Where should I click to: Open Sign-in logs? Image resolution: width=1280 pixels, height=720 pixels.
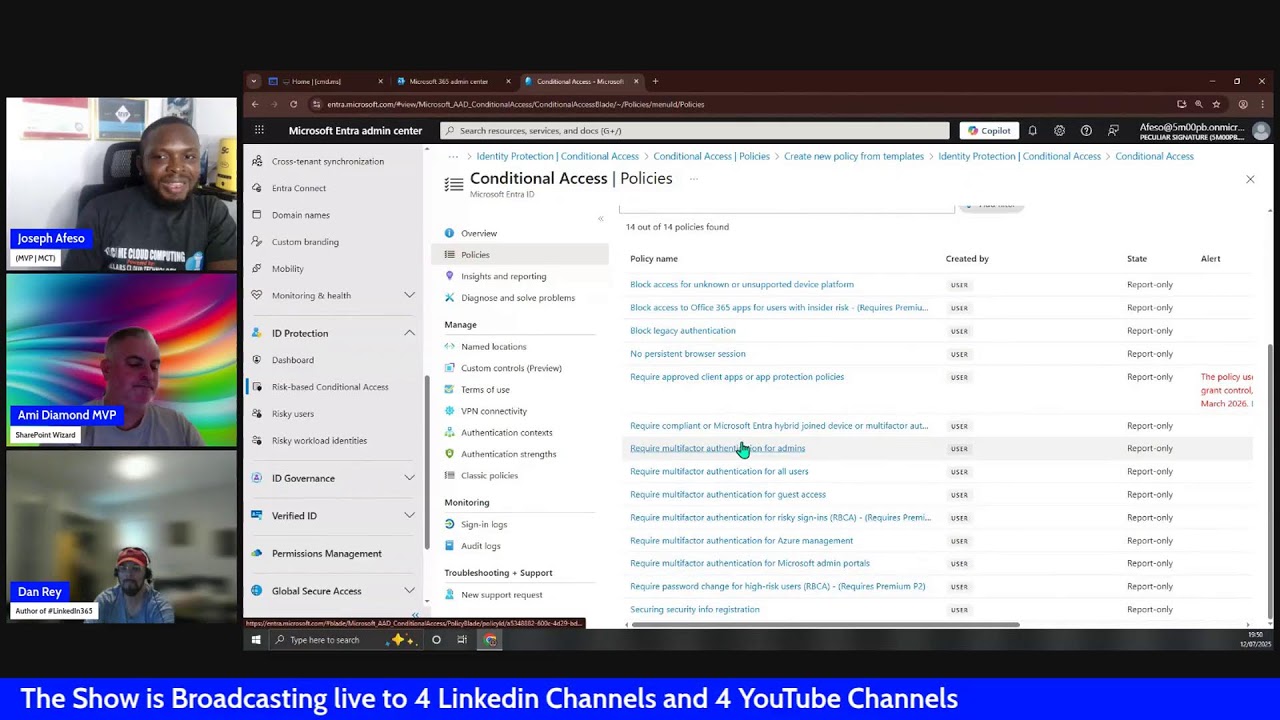(483, 525)
